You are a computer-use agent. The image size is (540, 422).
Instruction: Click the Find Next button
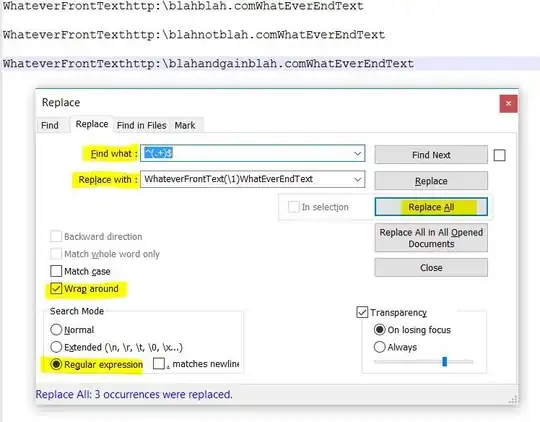click(x=431, y=155)
